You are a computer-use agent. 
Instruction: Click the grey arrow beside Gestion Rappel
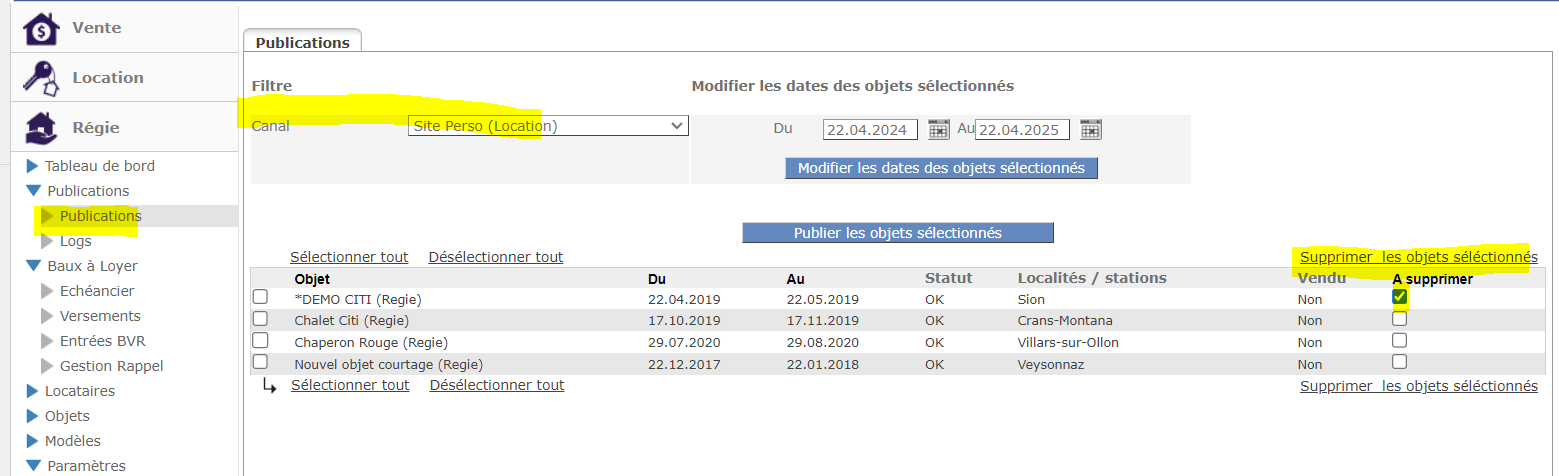coord(47,366)
